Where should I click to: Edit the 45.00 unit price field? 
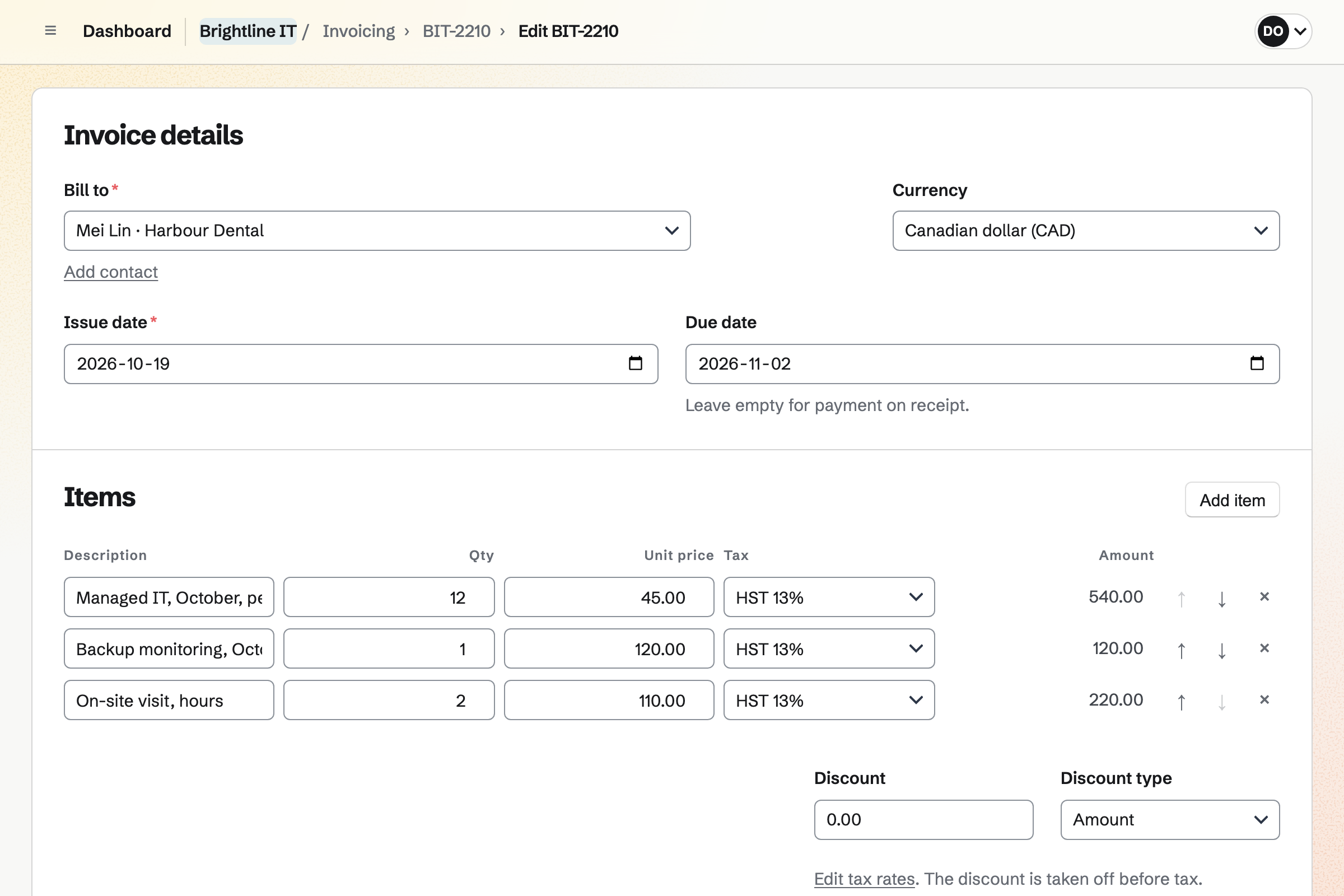tap(609, 597)
